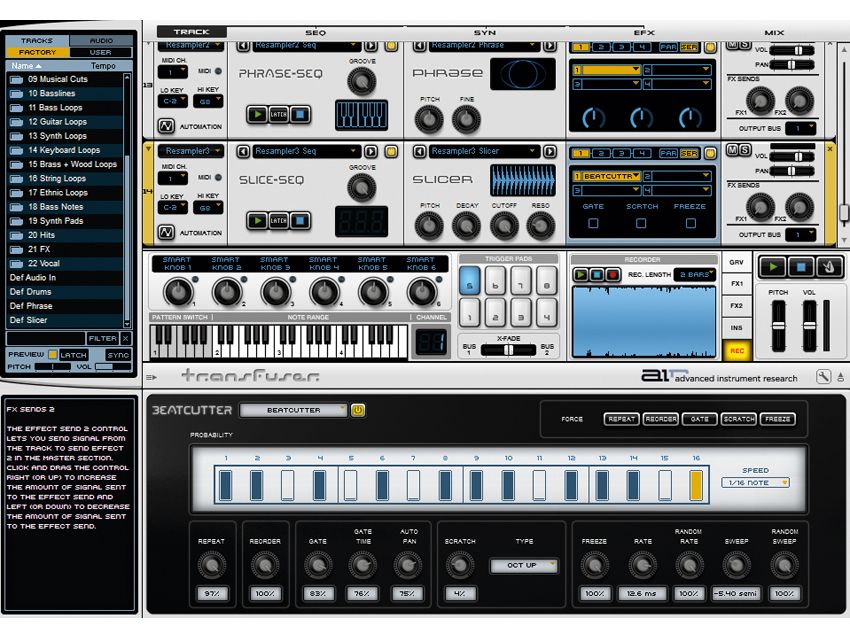Open the Resampler3 track name dropdown
Image resolution: width=850 pixels, height=638 pixels.
190,151
